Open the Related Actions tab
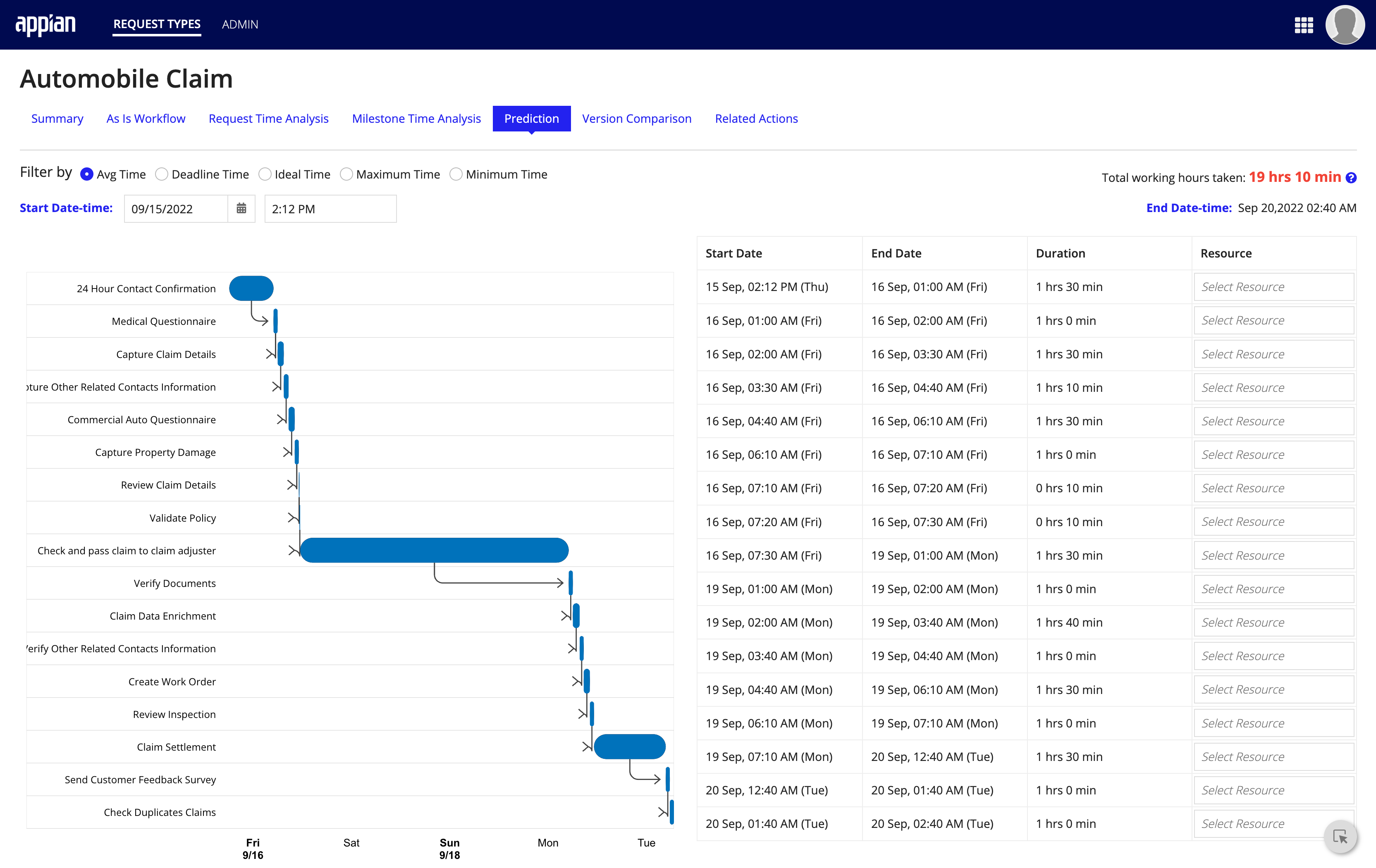Screen dimensions: 1376x868 (756, 118)
